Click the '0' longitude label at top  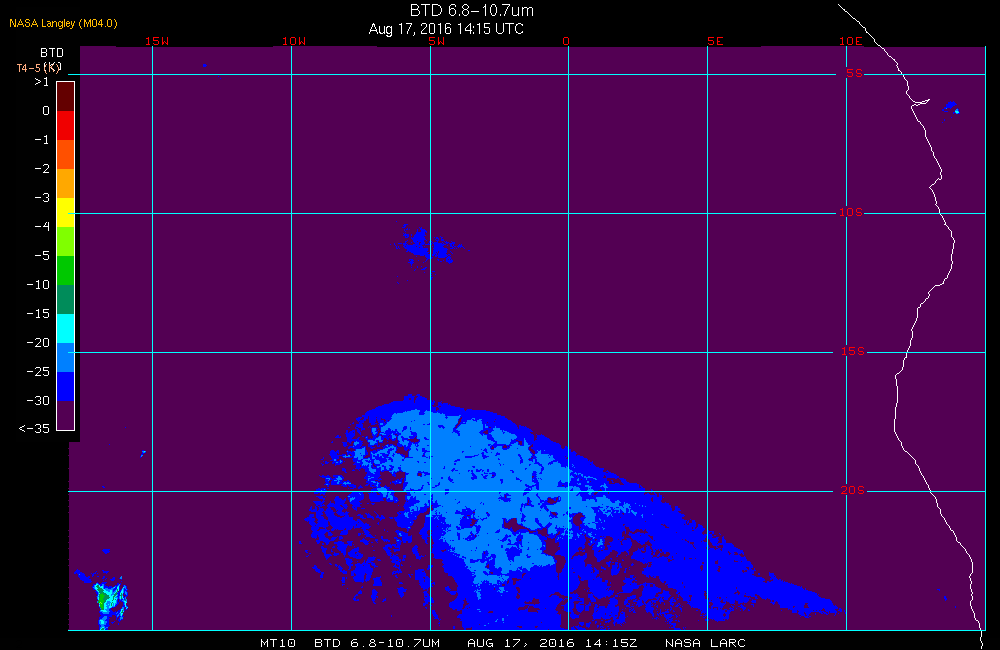pos(566,41)
